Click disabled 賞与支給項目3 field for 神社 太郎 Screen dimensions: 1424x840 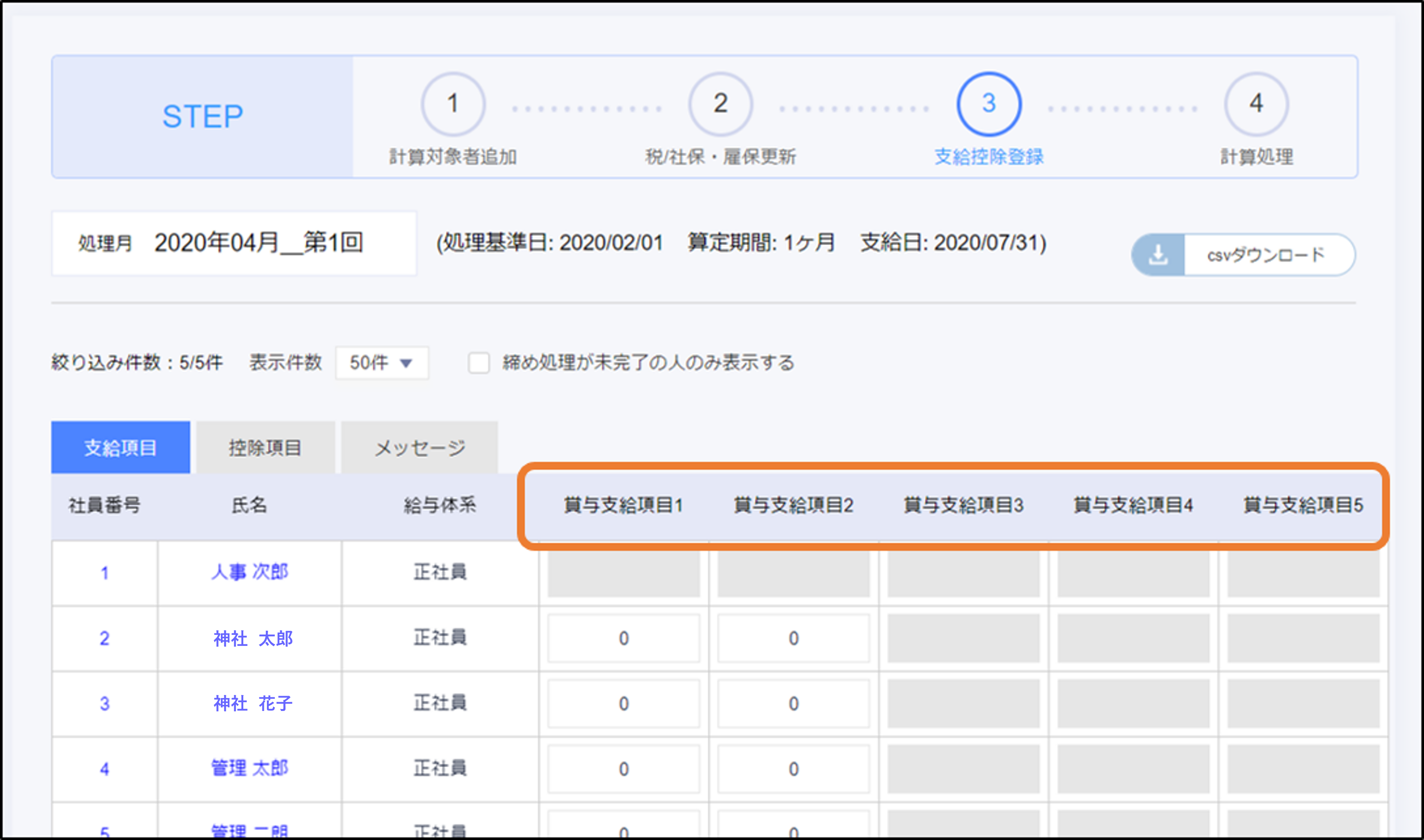963,639
